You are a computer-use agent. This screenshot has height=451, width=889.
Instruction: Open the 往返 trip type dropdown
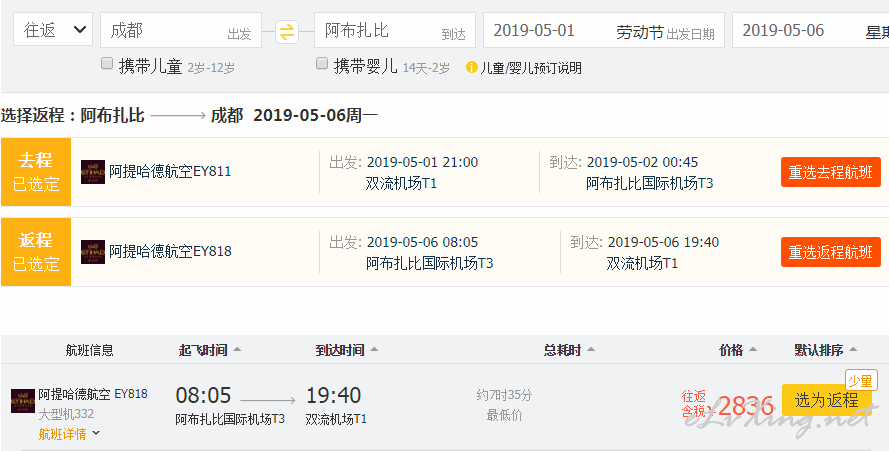[53, 30]
